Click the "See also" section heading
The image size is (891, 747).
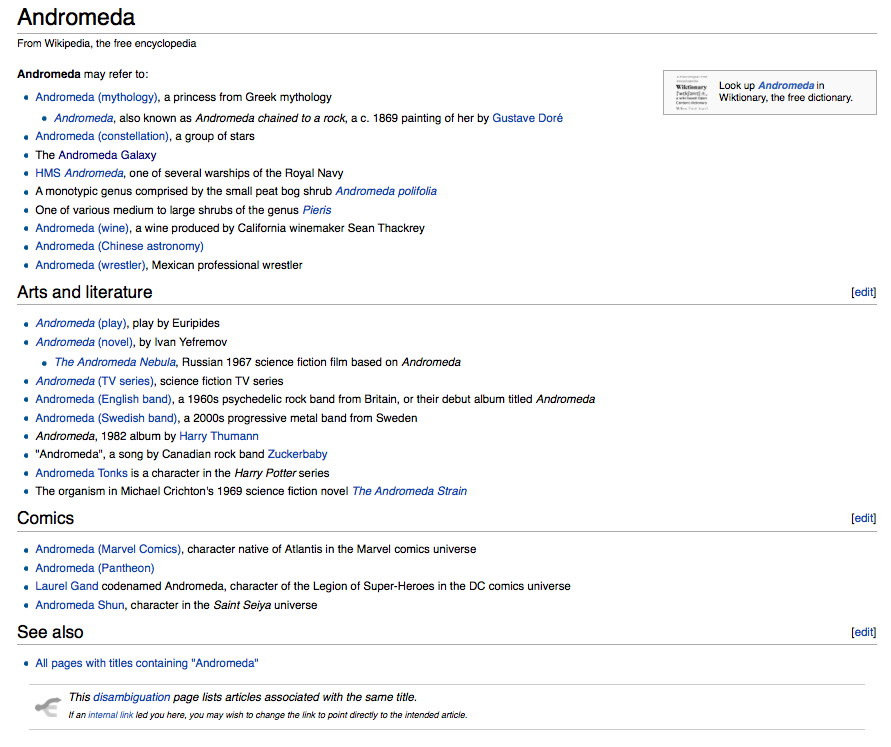pyautogui.click(x=50, y=632)
